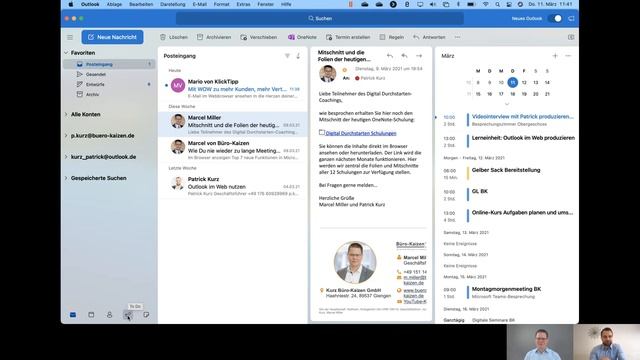Add new event with plus icon
This screenshot has width=640, height=360.
pos(555,56)
